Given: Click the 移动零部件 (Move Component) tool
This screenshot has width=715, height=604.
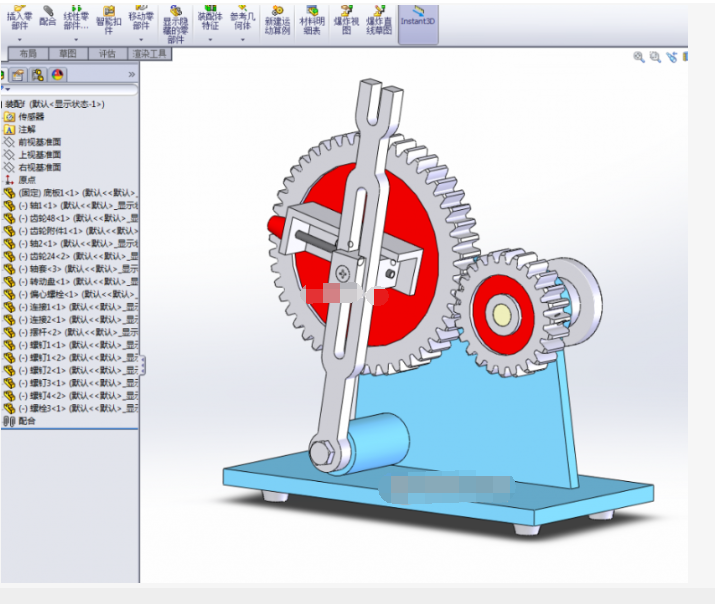Looking at the screenshot, I should click(x=141, y=18).
